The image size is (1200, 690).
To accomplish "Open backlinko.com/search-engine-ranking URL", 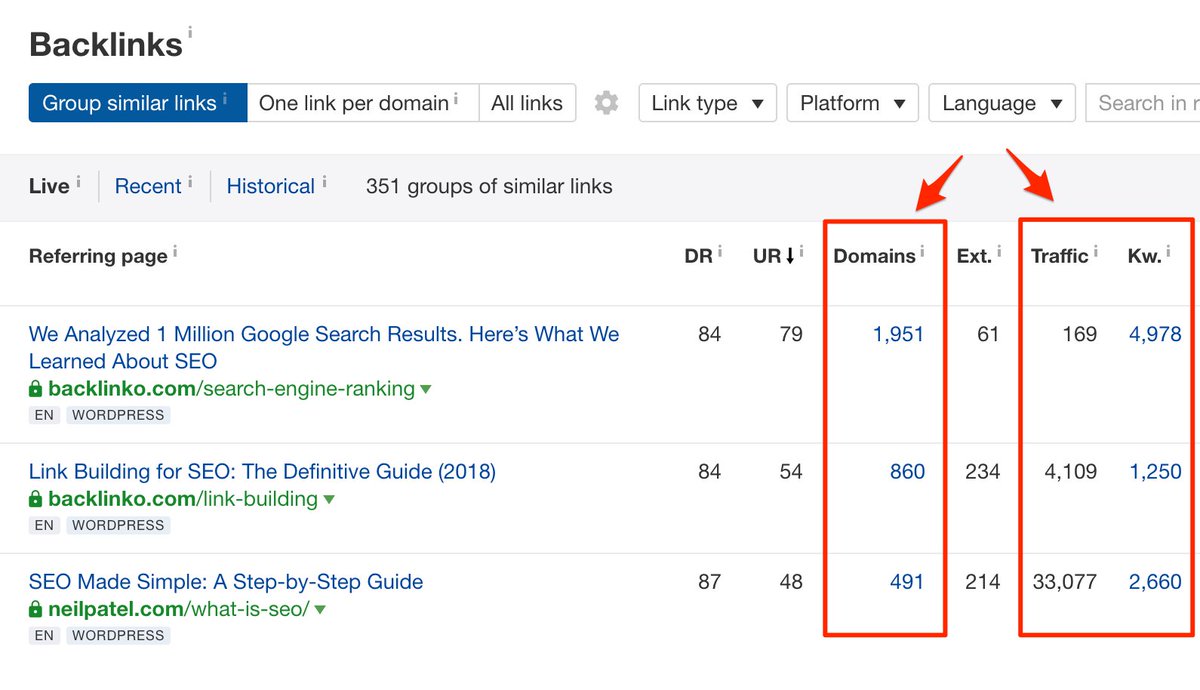I will click(231, 388).
